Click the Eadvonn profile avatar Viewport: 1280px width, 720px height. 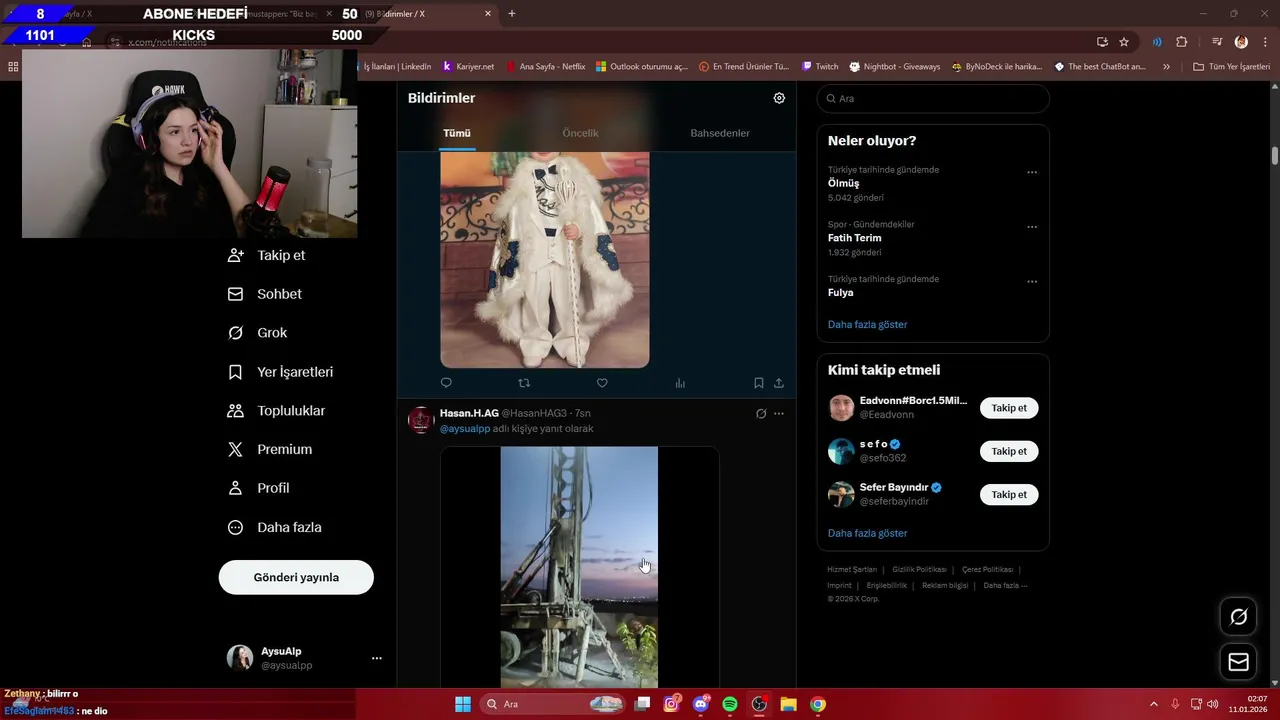842,408
